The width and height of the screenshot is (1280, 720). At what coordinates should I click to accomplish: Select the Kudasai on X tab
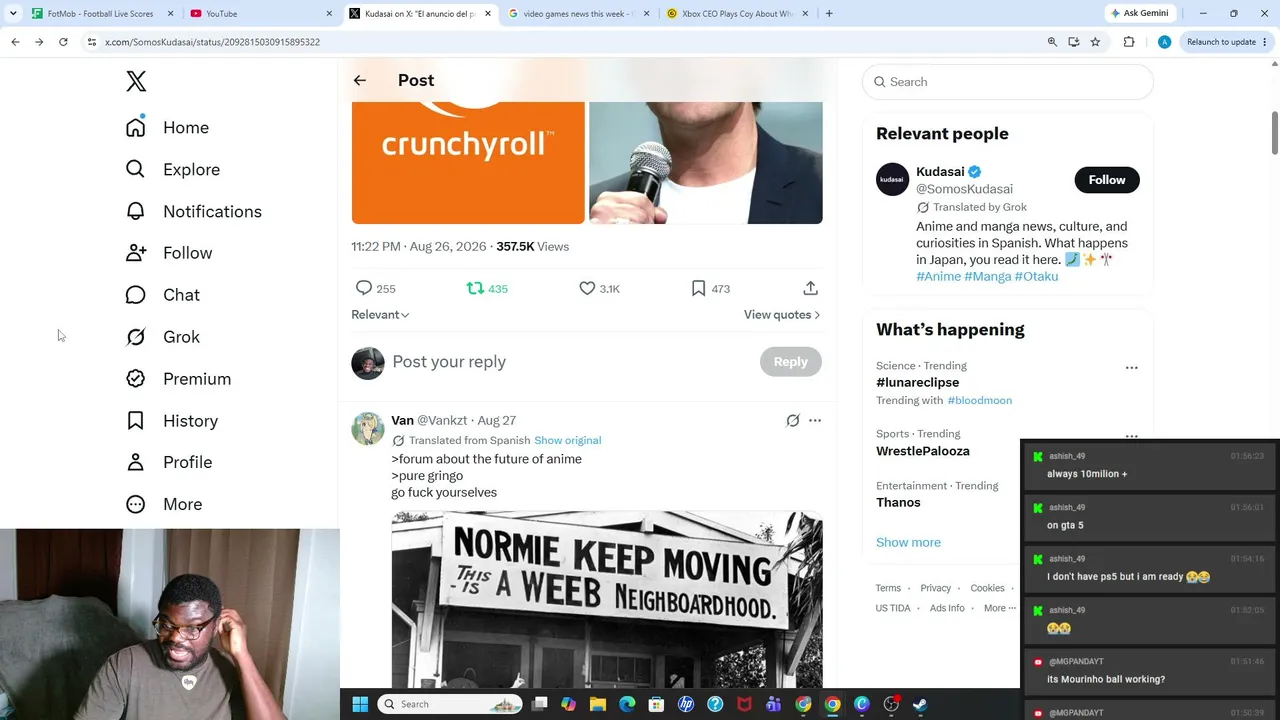[419, 14]
